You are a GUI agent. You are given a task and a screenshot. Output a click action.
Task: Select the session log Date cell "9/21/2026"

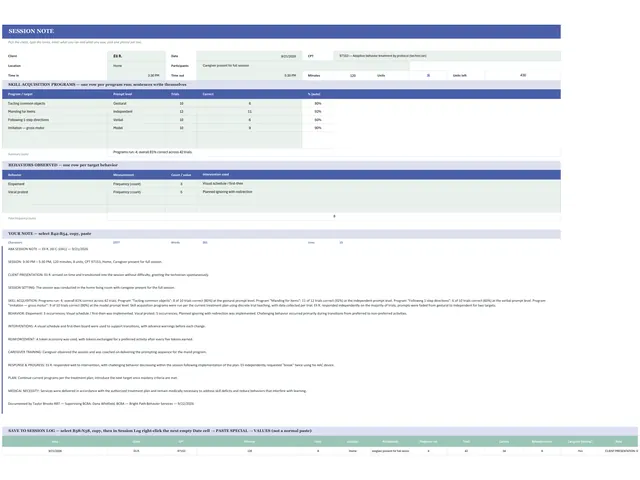coord(55,451)
